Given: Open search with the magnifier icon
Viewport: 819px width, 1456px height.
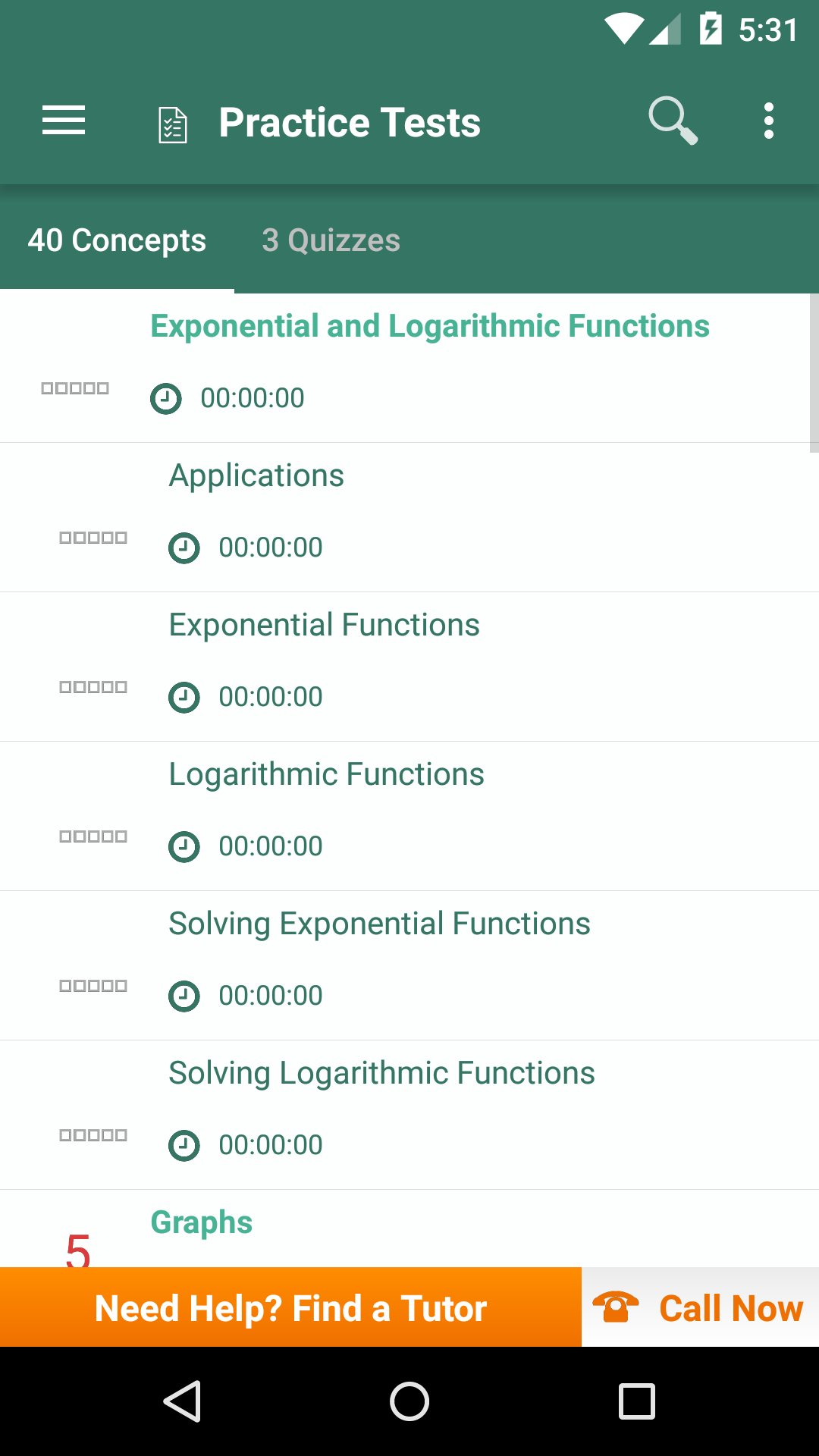Looking at the screenshot, I should coord(672,121).
